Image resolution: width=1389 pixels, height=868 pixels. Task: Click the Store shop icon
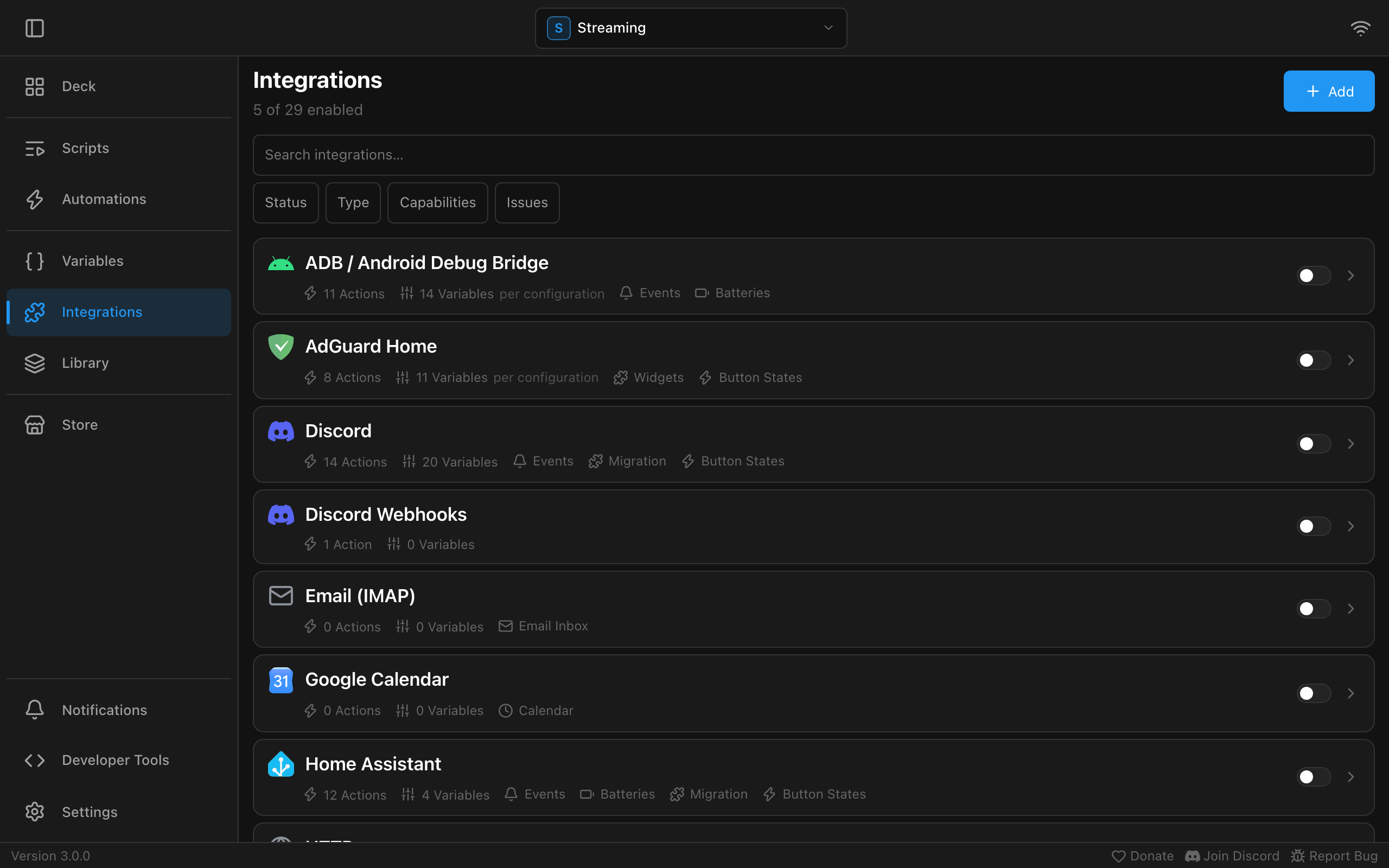click(34, 425)
